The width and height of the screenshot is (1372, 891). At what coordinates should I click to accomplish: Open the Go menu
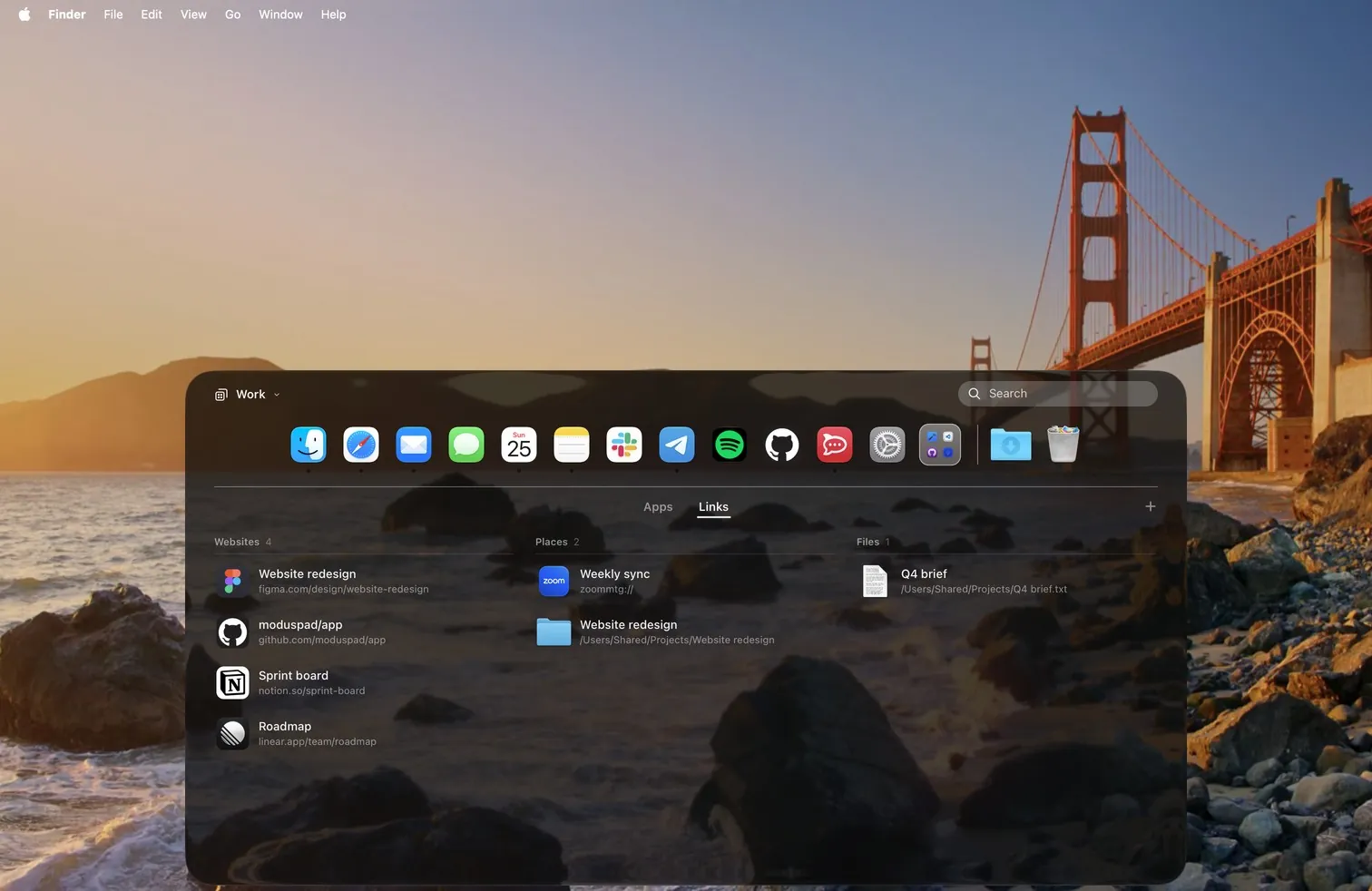233,15
